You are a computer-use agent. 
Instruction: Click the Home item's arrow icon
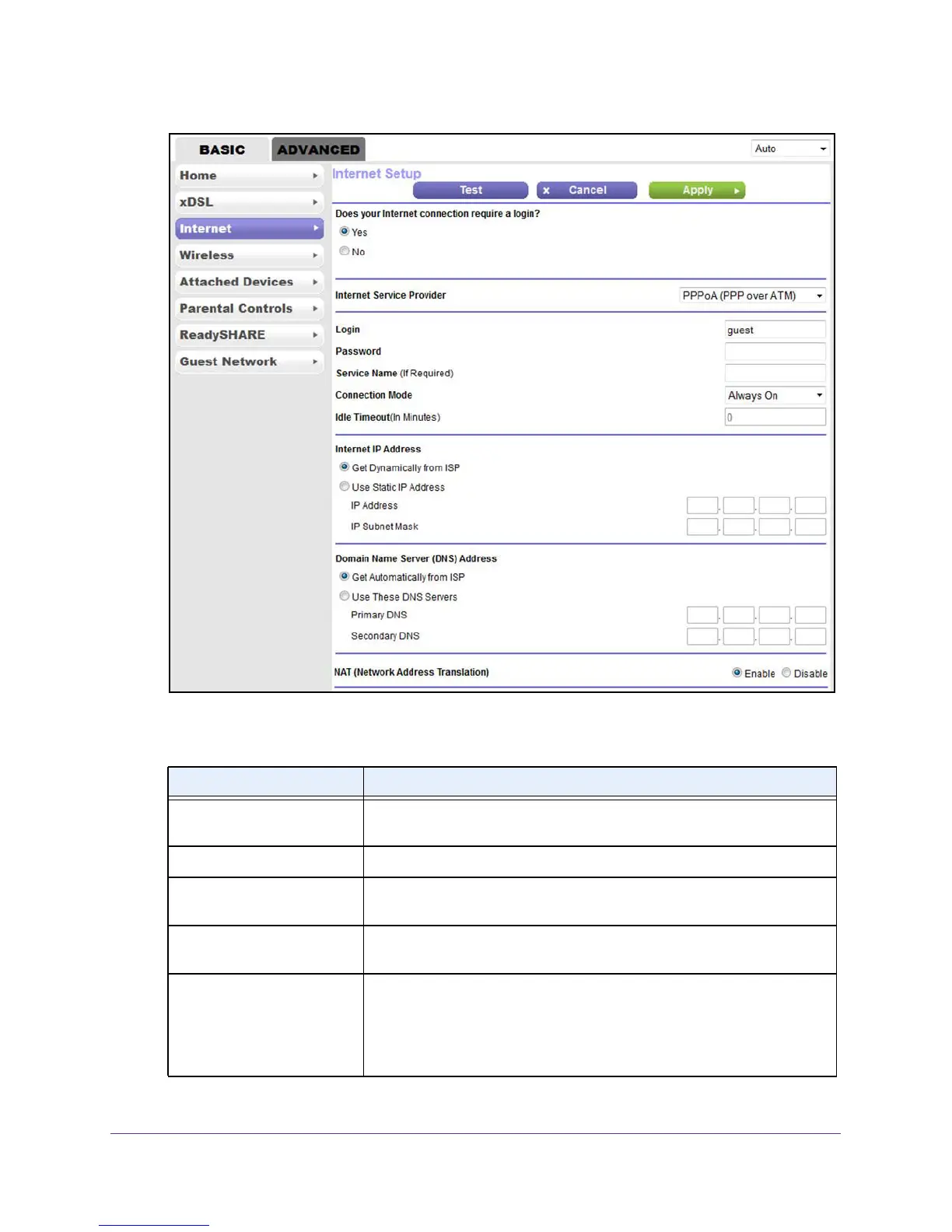pos(315,176)
